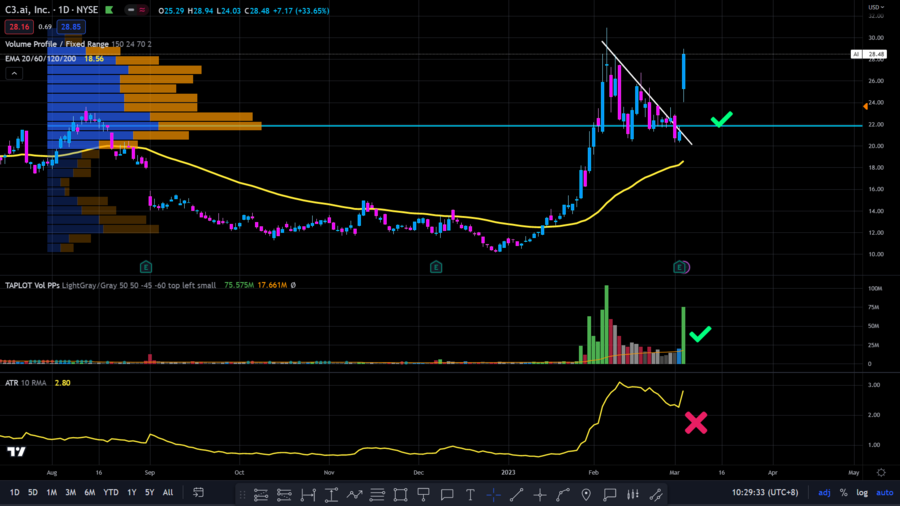Toggle percent scale on price axis
This screenshot has width=900, height=506.
pyautogui.click(x=843, y=492)
